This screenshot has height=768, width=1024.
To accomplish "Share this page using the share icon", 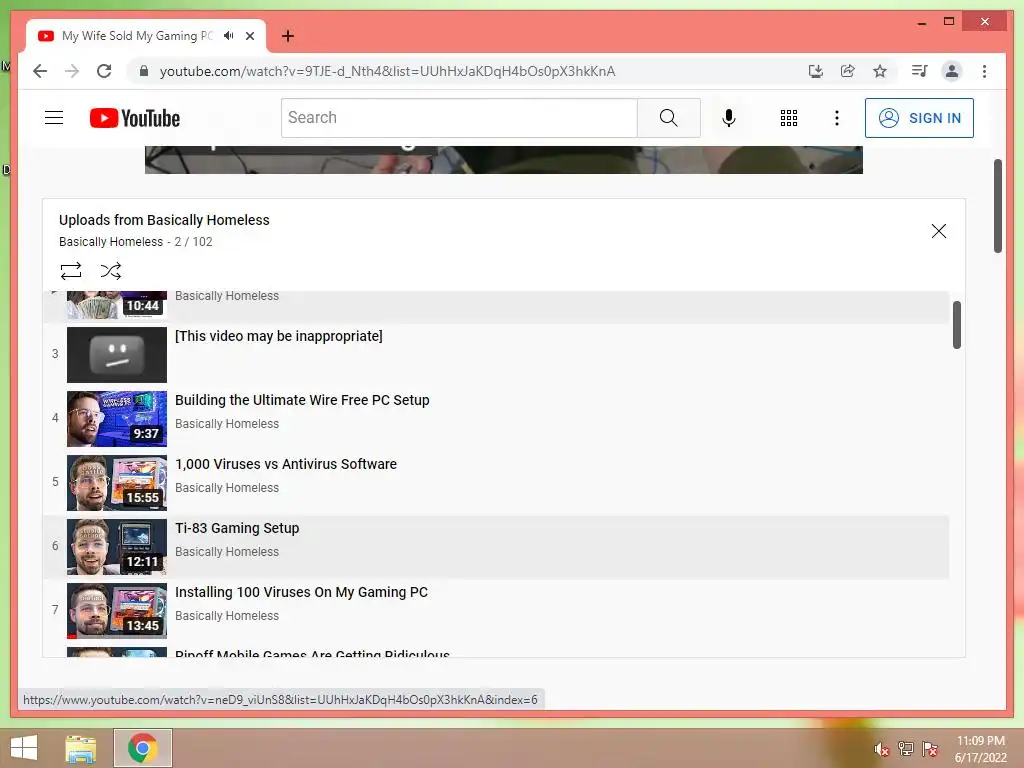I will [848, 71].
